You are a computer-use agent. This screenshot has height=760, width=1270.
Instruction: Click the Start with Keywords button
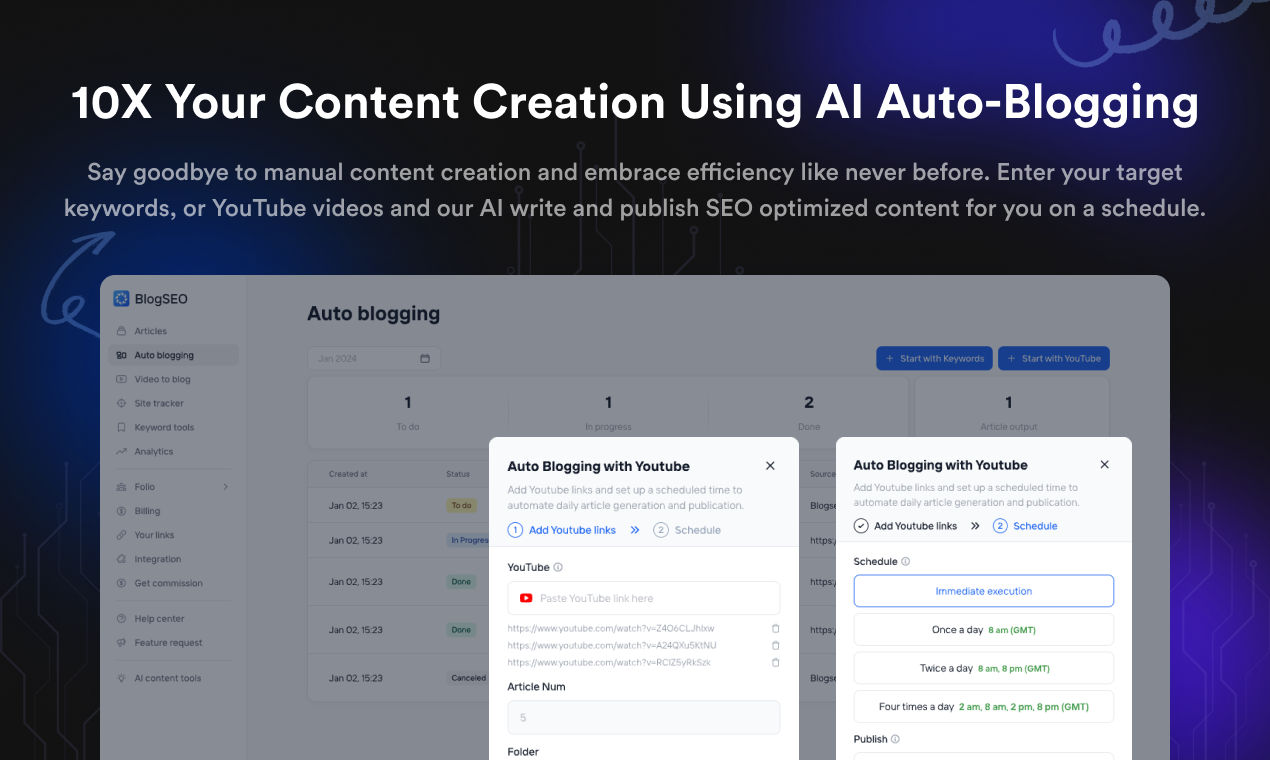934,358
